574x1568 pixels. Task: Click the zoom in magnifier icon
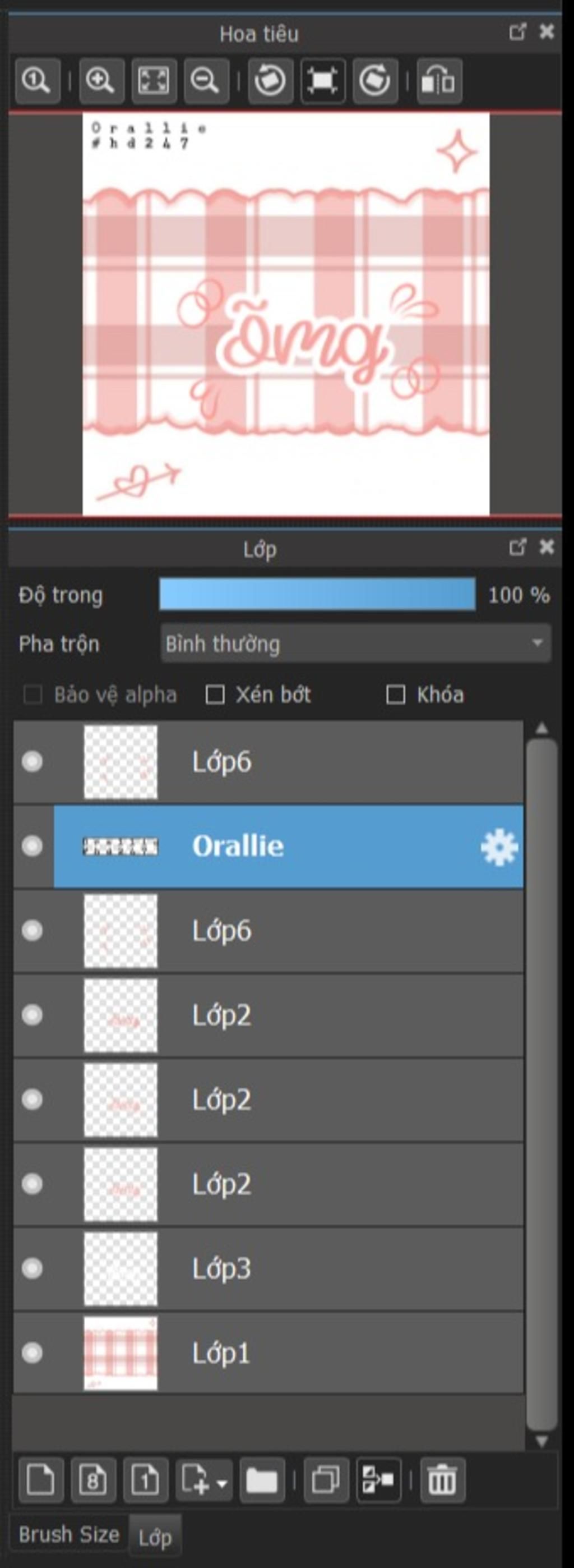(101, 80)
